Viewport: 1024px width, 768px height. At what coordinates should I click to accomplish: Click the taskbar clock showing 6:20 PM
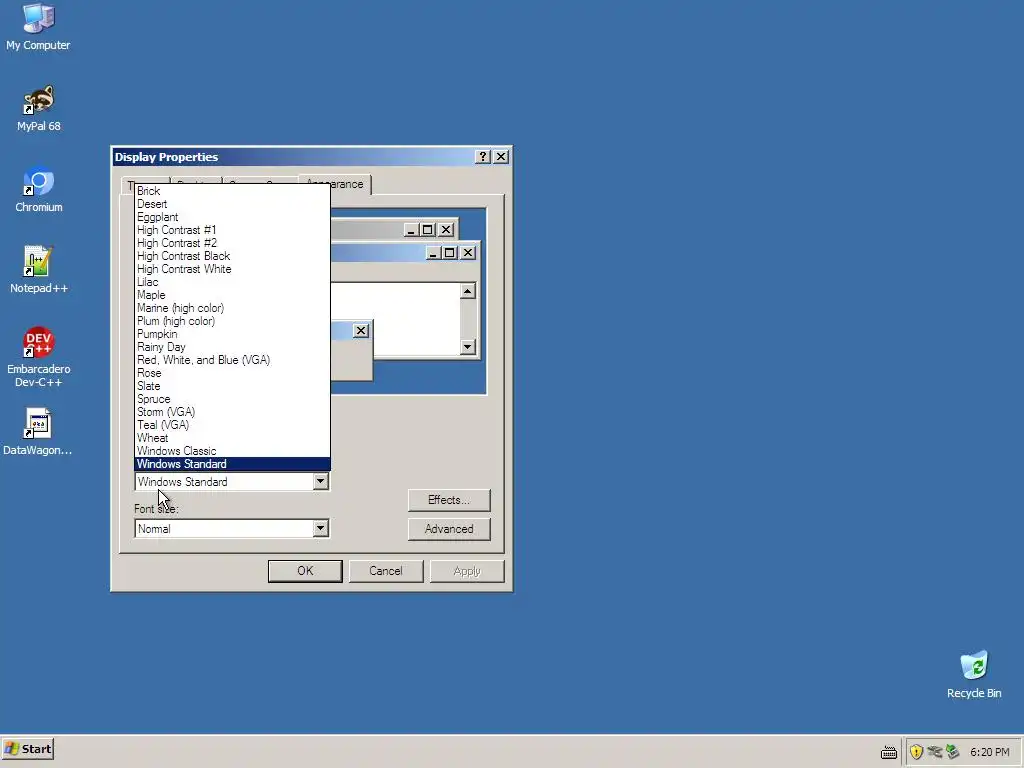point(989,752)
